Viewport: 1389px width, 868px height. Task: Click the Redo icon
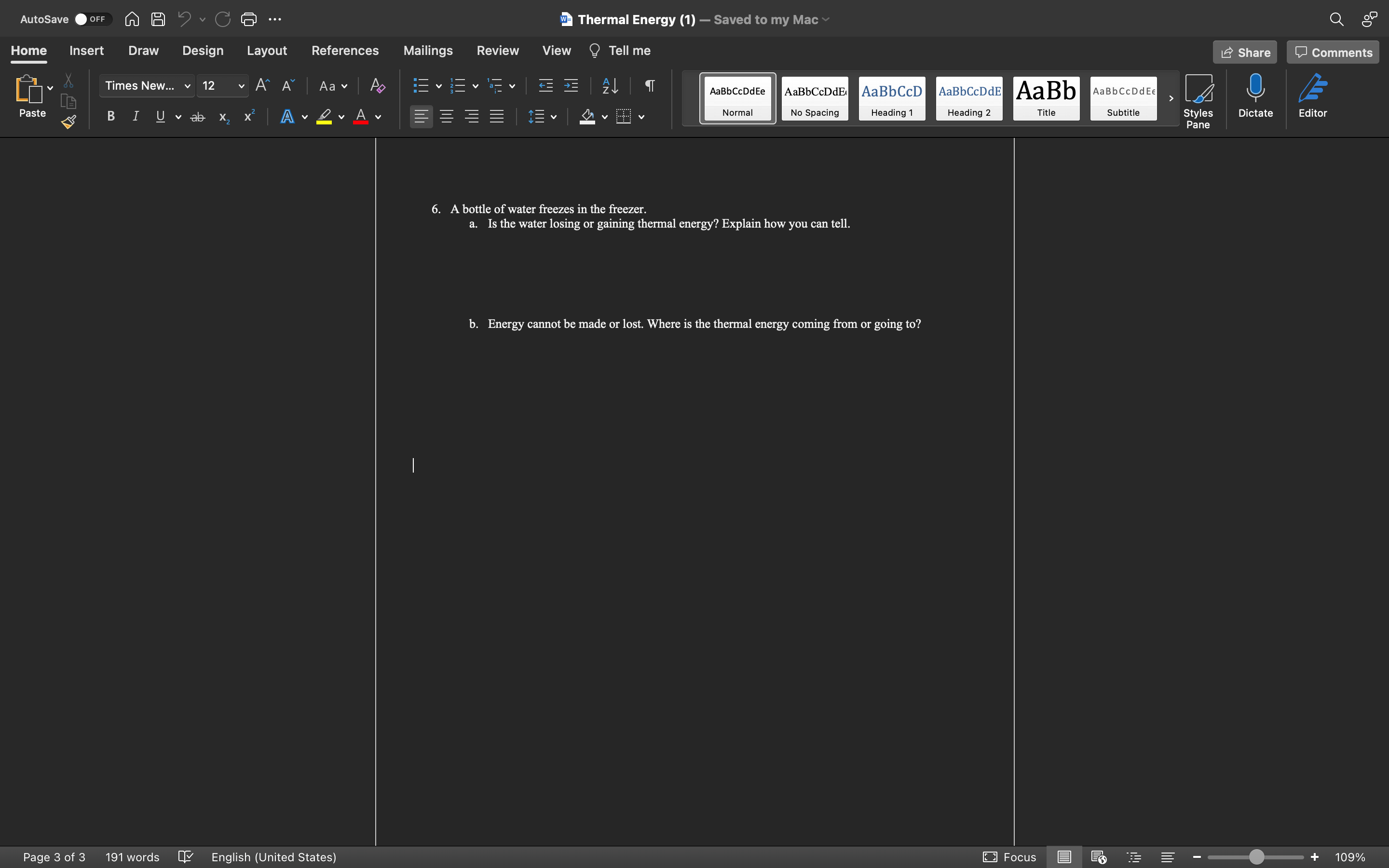[223, 19]
